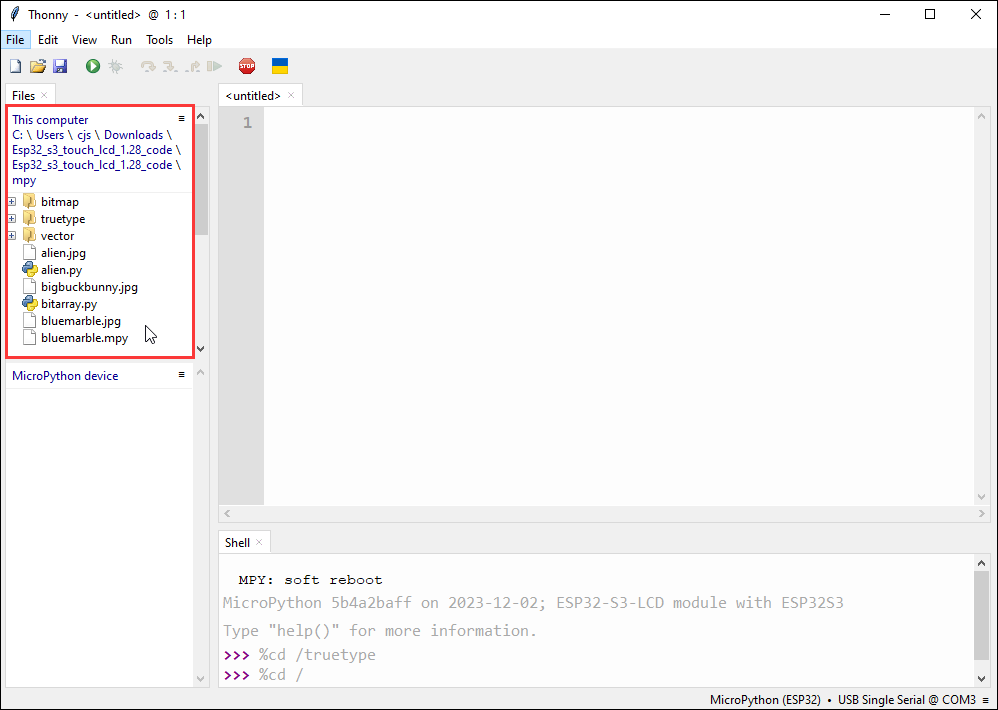Click the Open file folder icon
998x710 pixels.
[x=38, y=66]
